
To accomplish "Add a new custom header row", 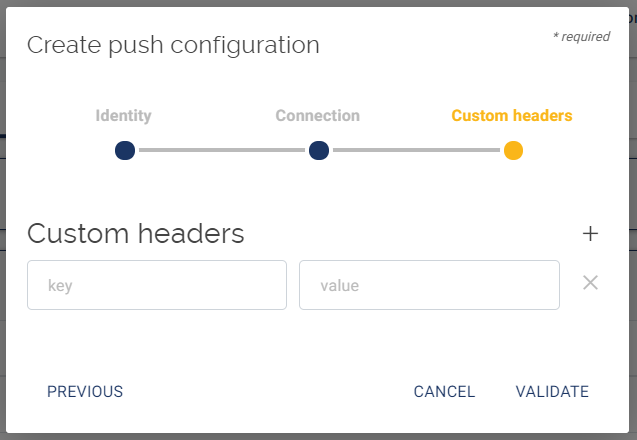I will point(590,234).
